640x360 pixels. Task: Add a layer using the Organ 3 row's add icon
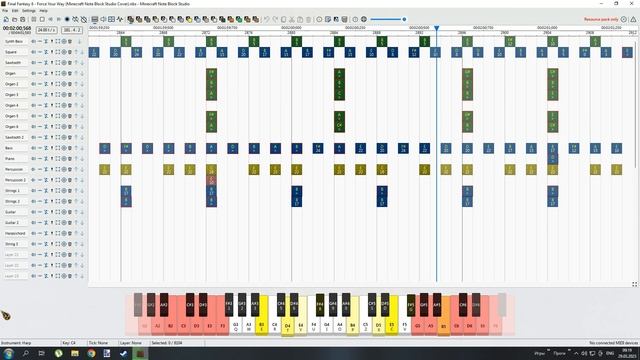click(x=64, y=94)
